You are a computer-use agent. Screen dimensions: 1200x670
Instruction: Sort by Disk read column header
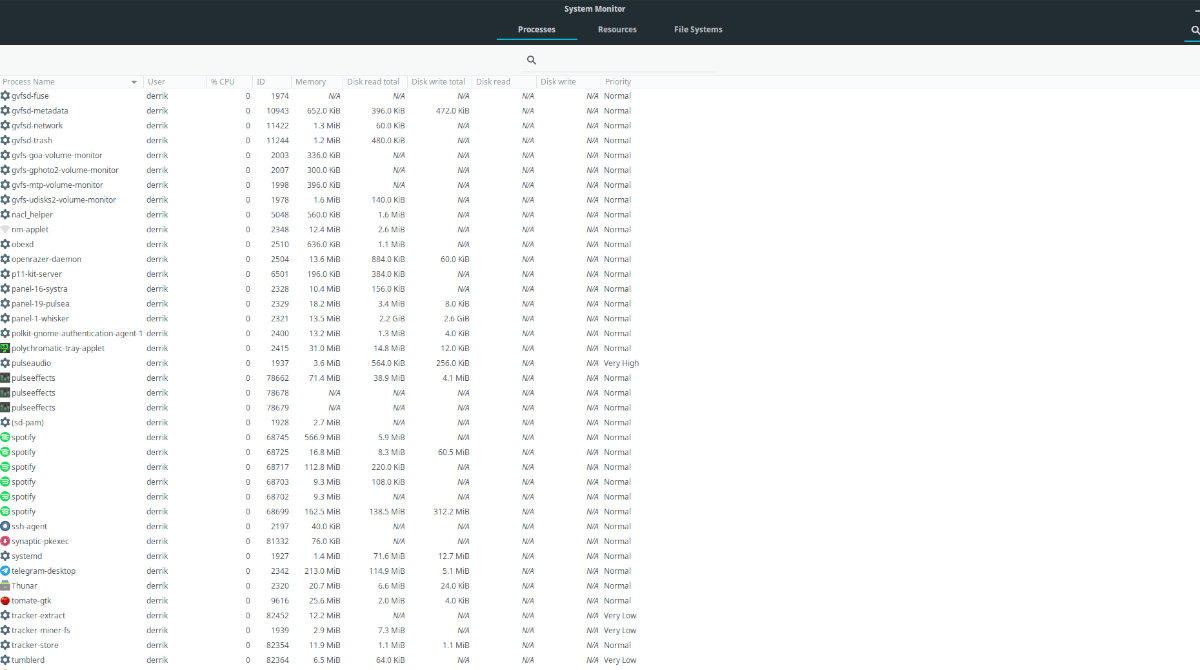point(504,82)
